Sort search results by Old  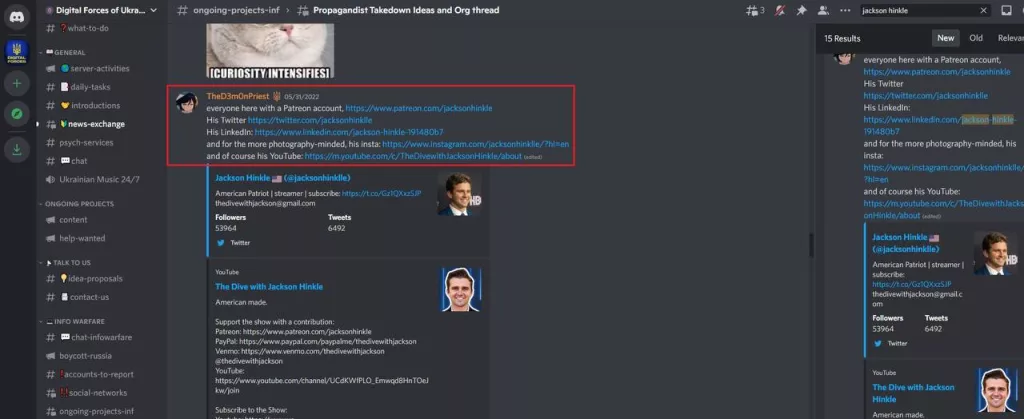click(x=976, y=38)
